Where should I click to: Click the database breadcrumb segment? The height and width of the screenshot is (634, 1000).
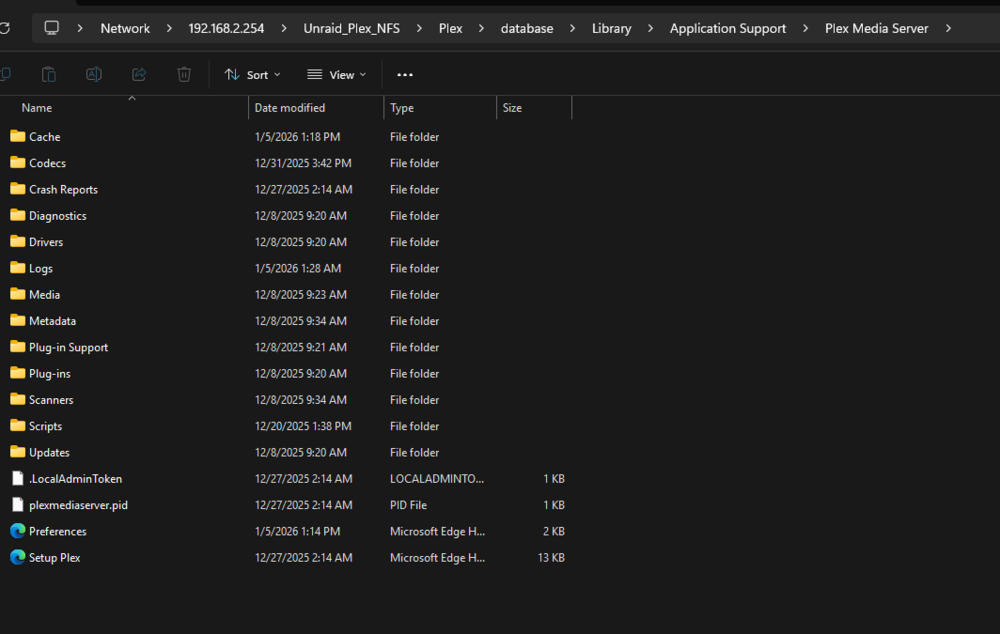(x=527, y=28)
